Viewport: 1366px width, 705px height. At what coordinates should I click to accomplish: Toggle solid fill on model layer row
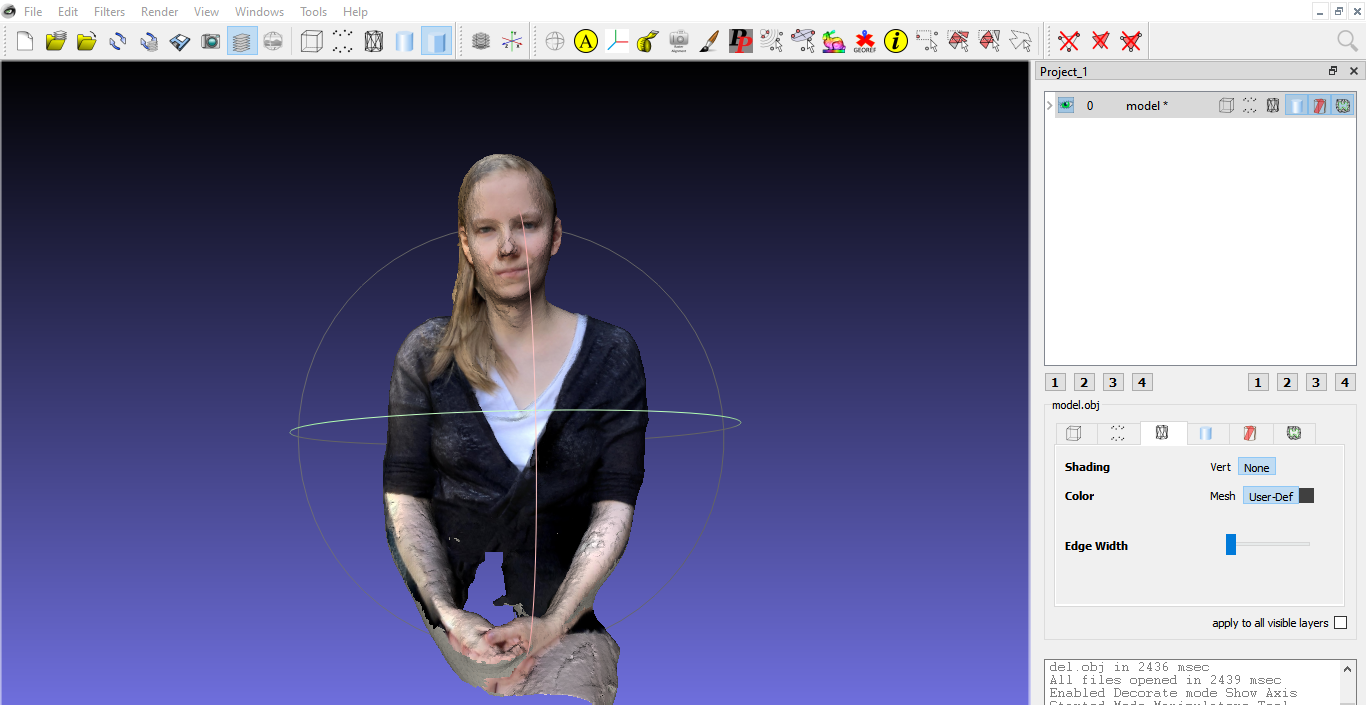1296,105
